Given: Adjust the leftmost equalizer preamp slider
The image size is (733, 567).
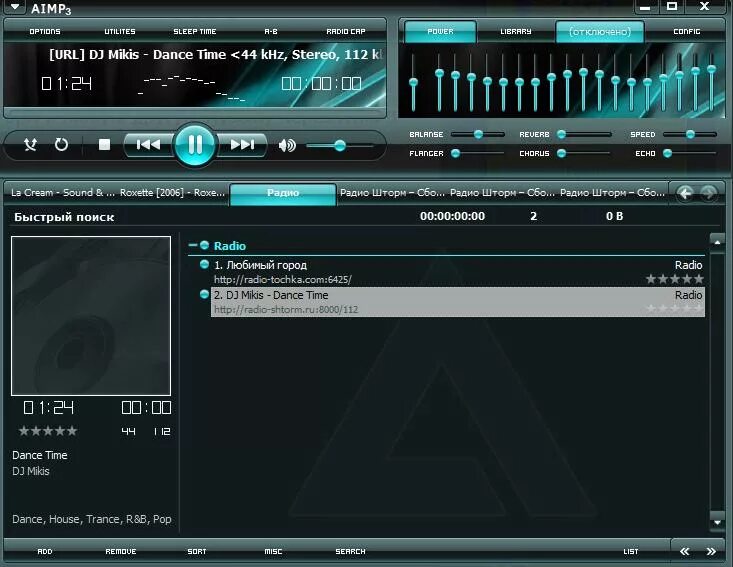Looking at the screenshot, I should [x=413, y=82].
